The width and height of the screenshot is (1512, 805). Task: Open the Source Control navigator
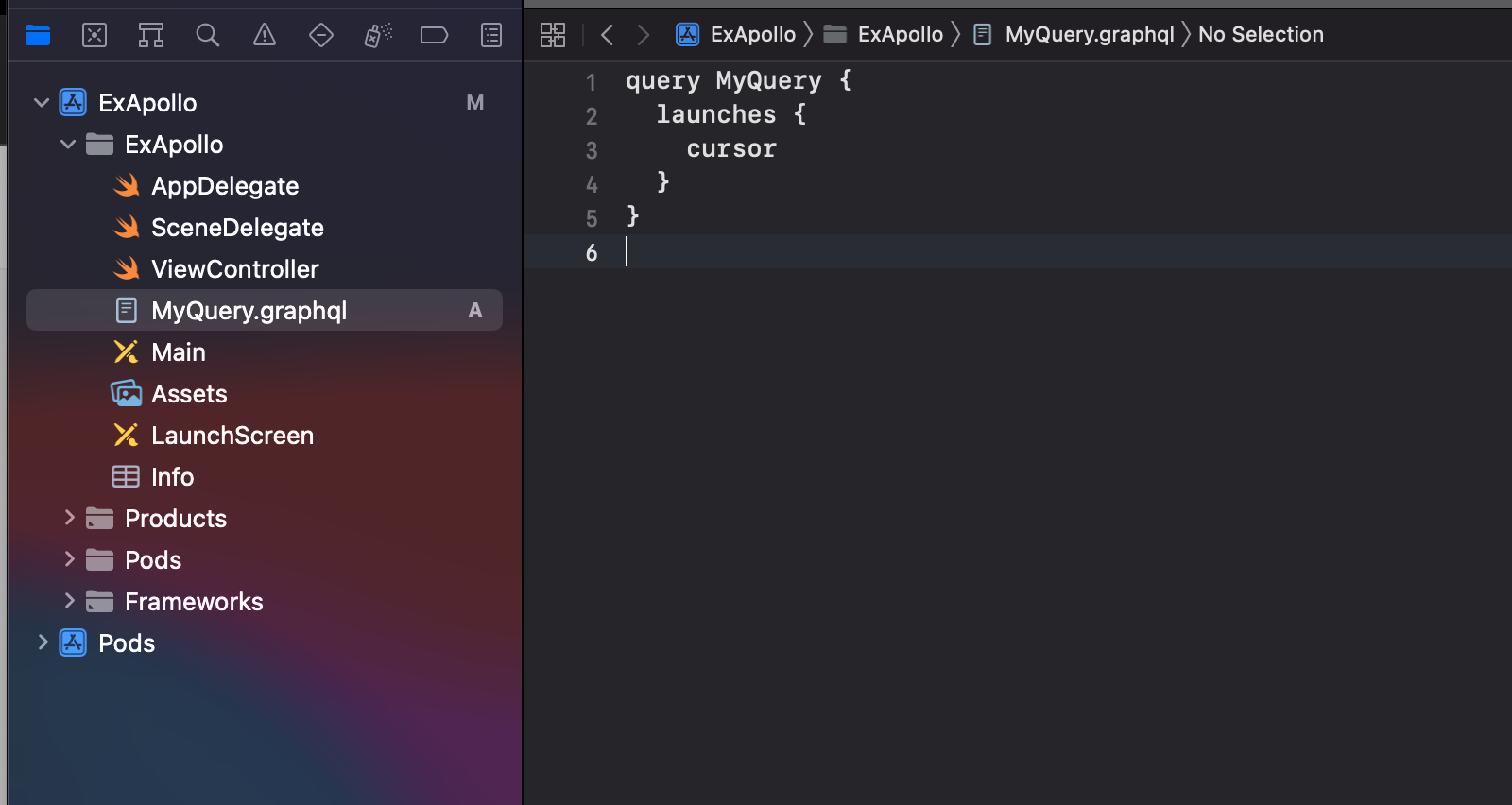pyautogui.click(x=94, y=36)
